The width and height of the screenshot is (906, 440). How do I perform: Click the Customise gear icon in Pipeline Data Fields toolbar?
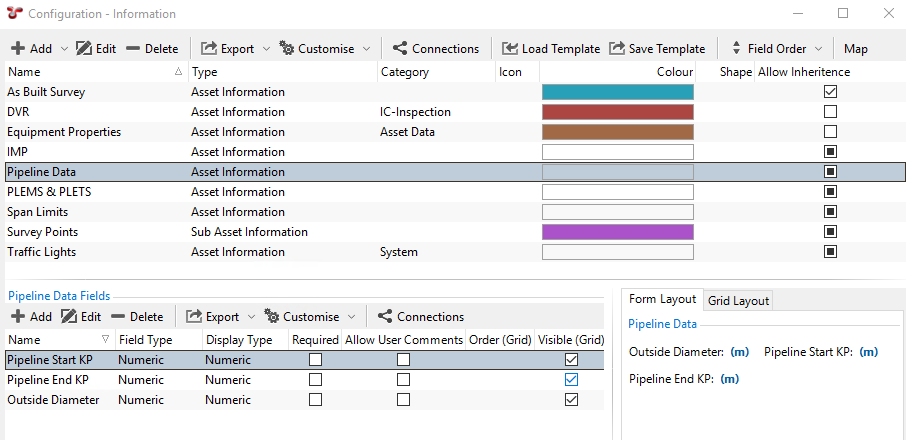coord(272,316)
